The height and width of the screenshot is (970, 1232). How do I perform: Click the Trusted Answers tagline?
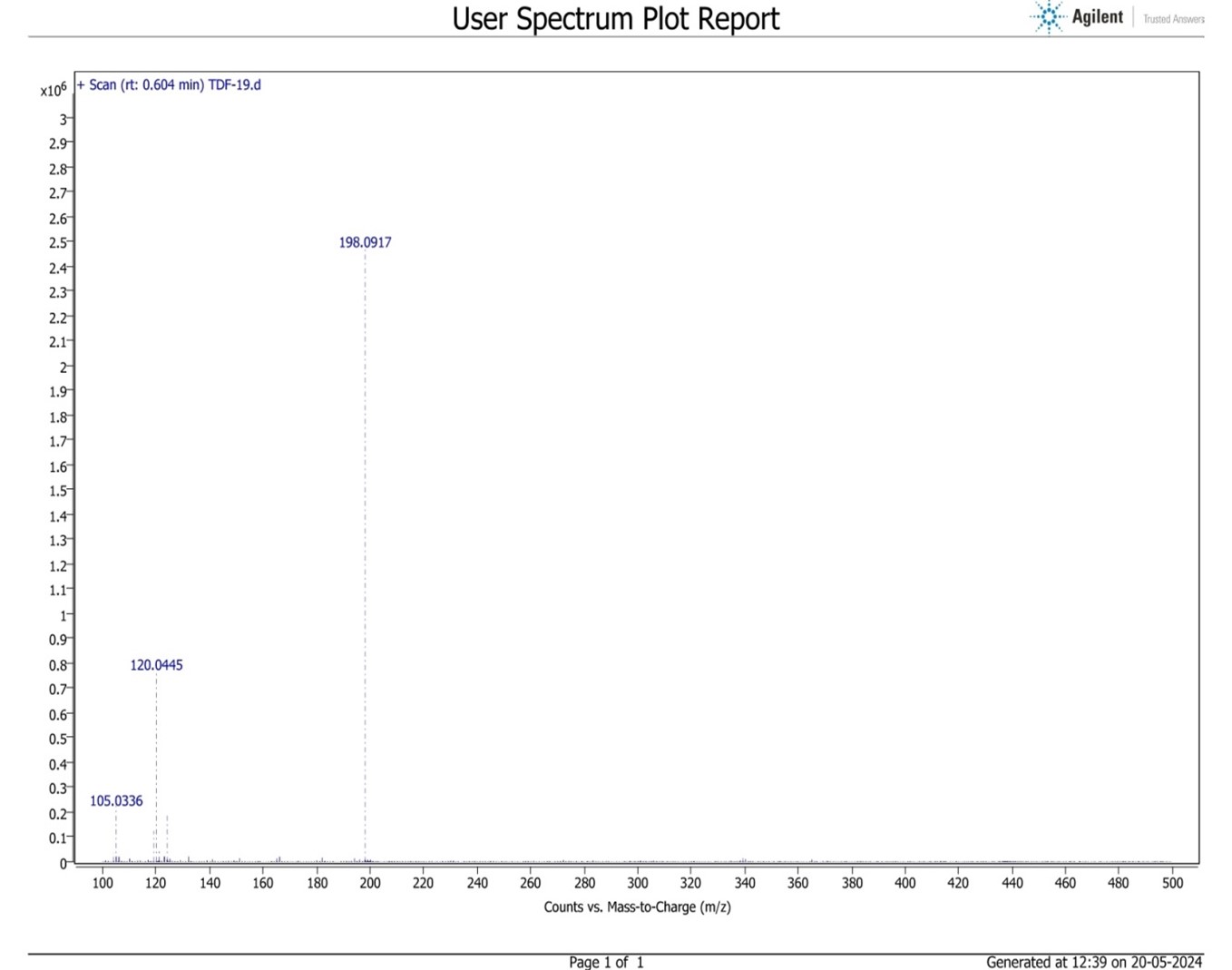[1173, 19]
